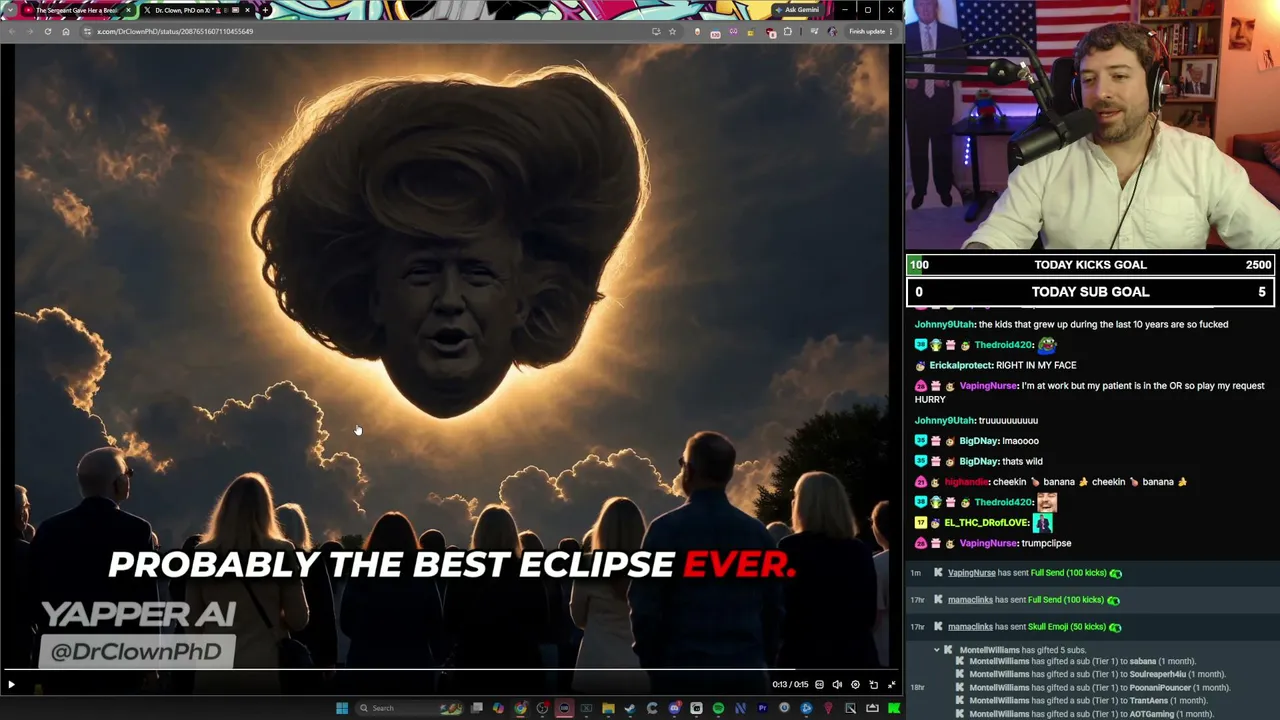The height and width of the screenshot is (720, 1280).
Task: Go to the browser home page
Action: tap(66, 32)
